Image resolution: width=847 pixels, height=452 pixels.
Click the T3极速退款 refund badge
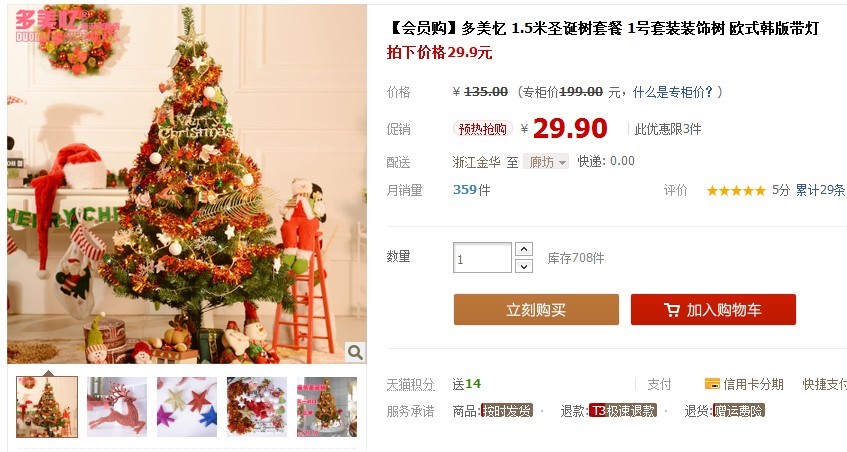(x=623, y=411)
